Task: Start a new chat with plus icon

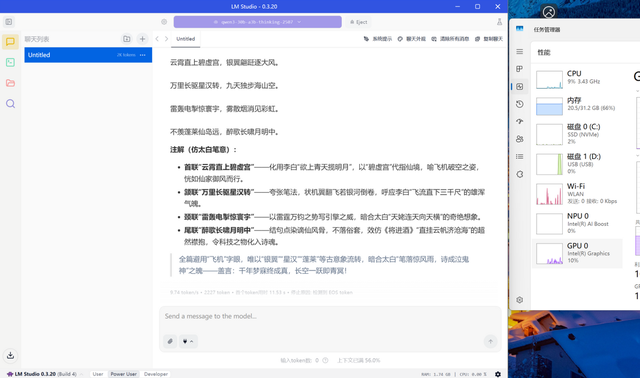Action: [x=142, y=39]
